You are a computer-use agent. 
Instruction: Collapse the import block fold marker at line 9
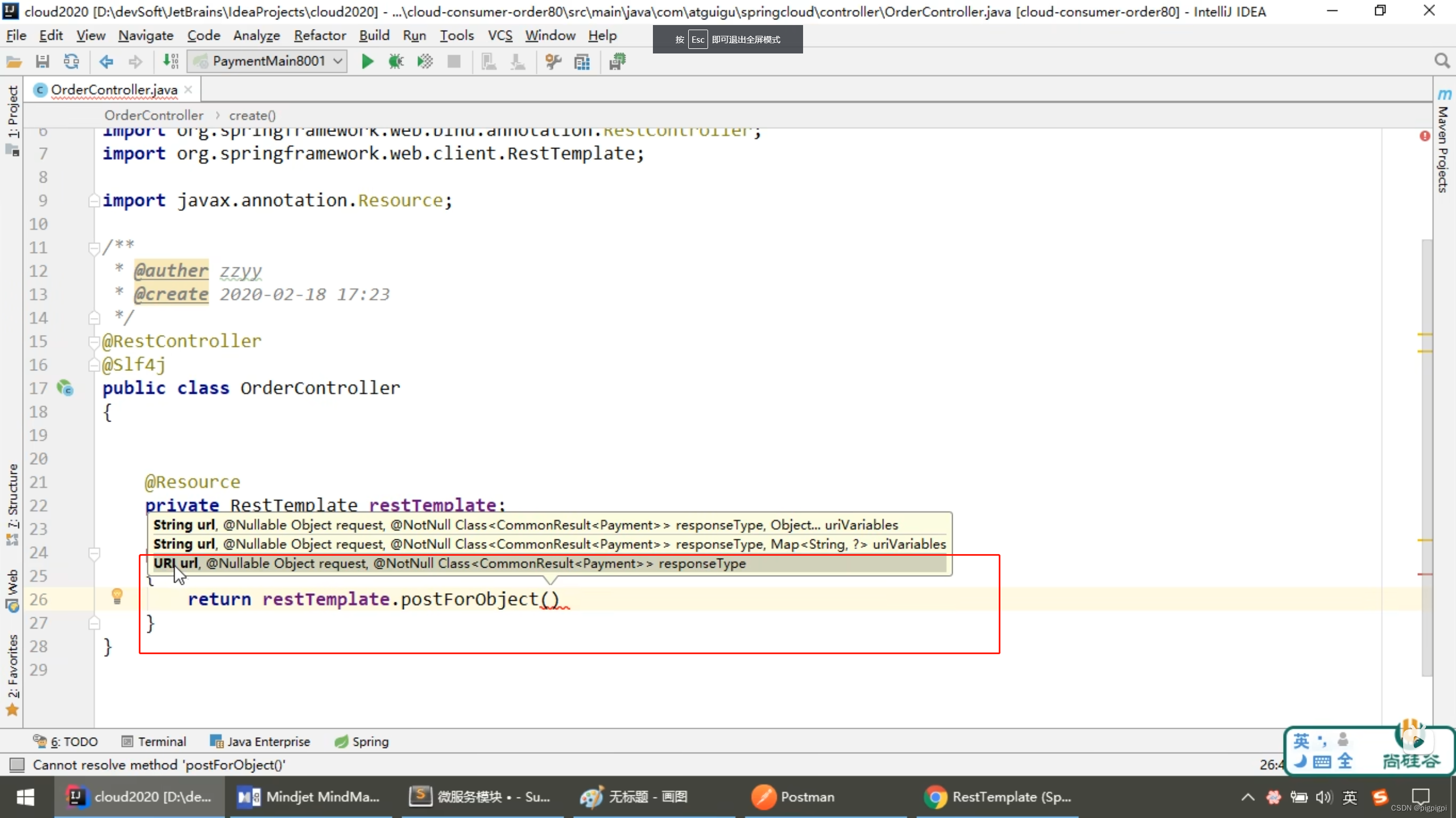pos(94,201)
